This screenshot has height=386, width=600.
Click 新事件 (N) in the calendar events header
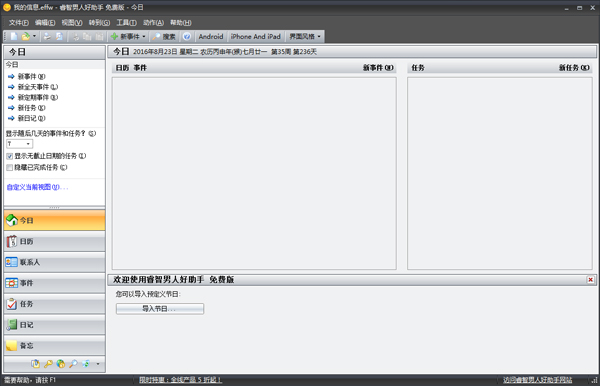tap(378, 68)
